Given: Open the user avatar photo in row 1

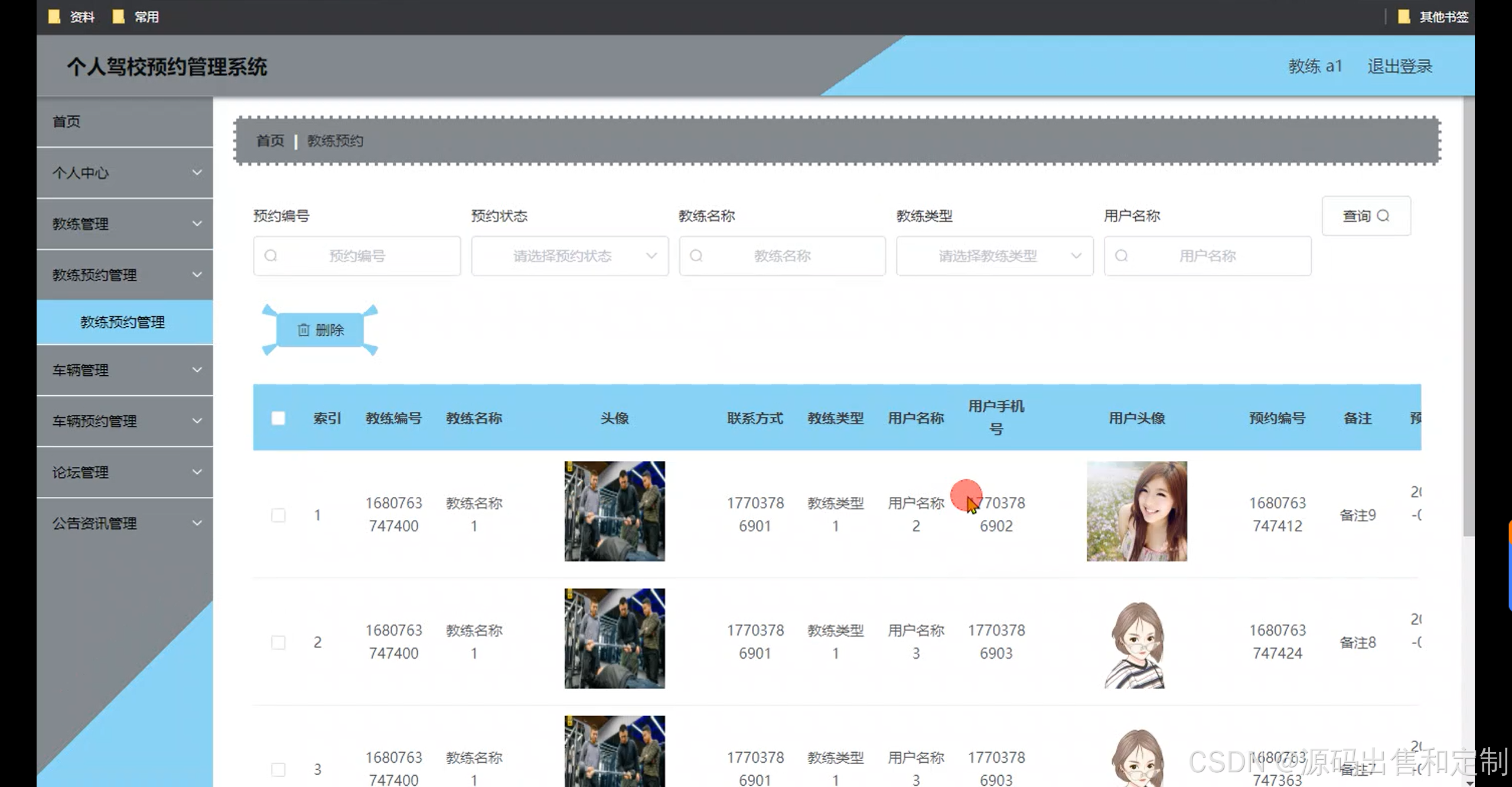Looking at the screenshot, I should click(1136, 511).
